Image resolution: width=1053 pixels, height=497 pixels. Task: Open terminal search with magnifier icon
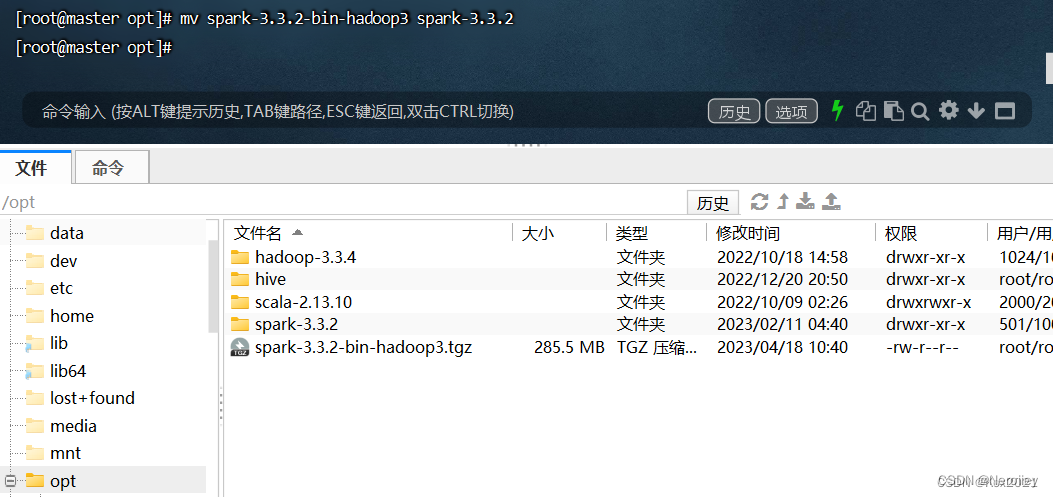[x=919, y=111]
